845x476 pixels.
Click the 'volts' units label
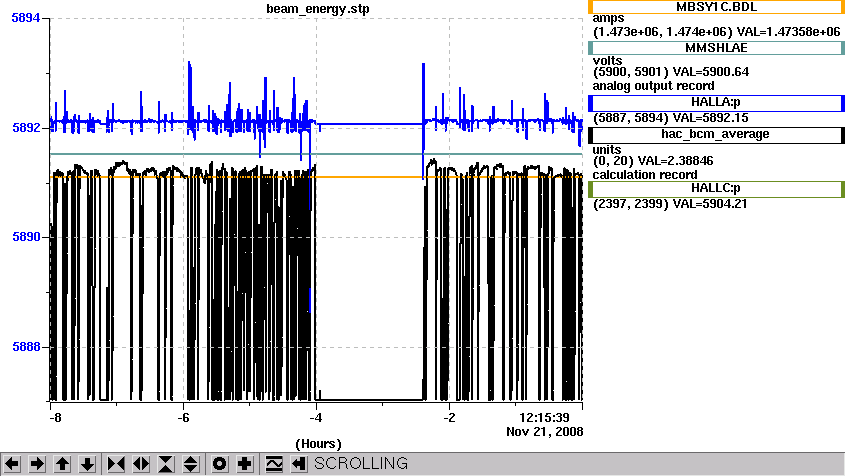pyautogui.click(x=607, y=60)
